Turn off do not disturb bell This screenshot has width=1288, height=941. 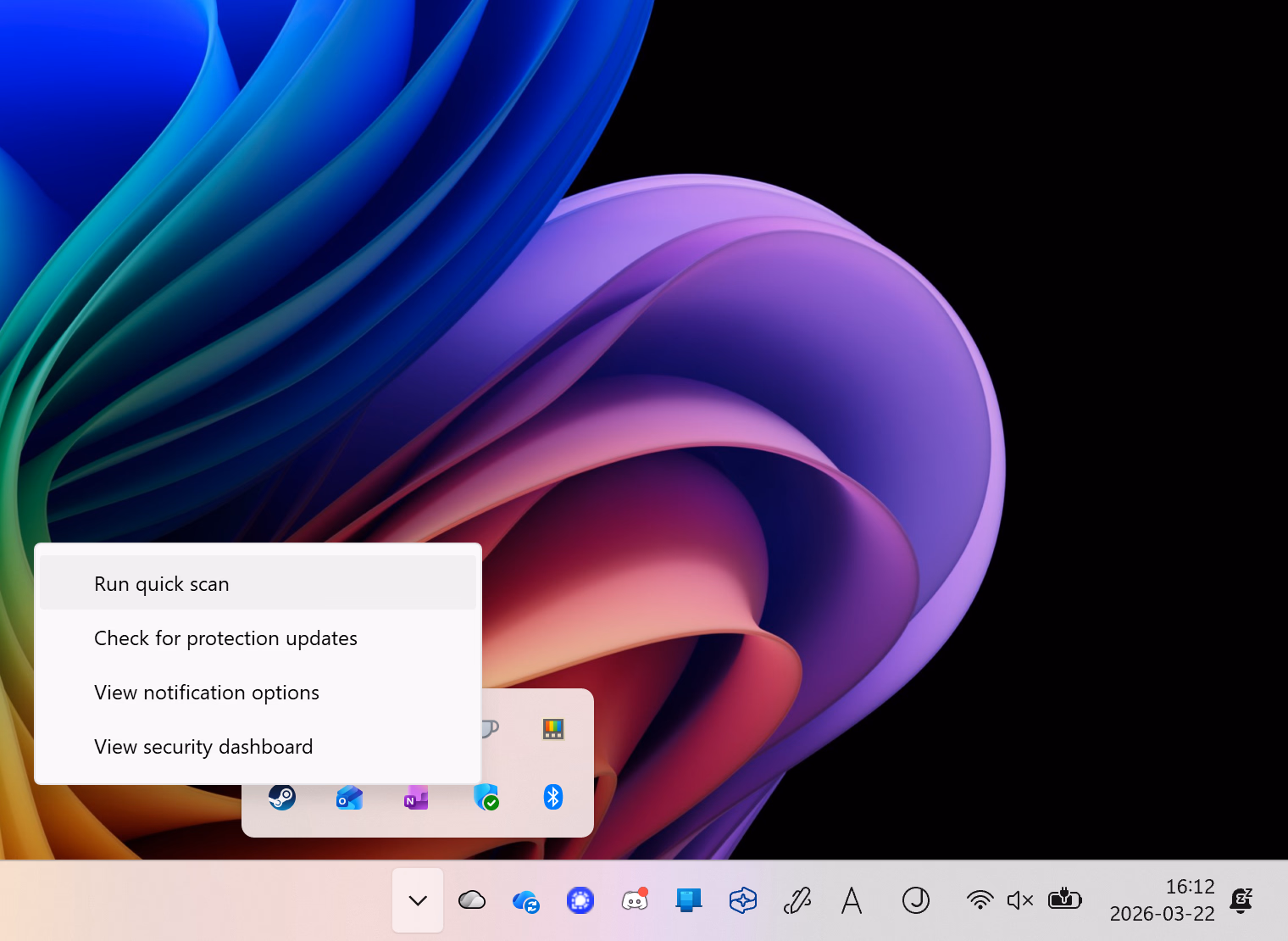pos(1241,899)
